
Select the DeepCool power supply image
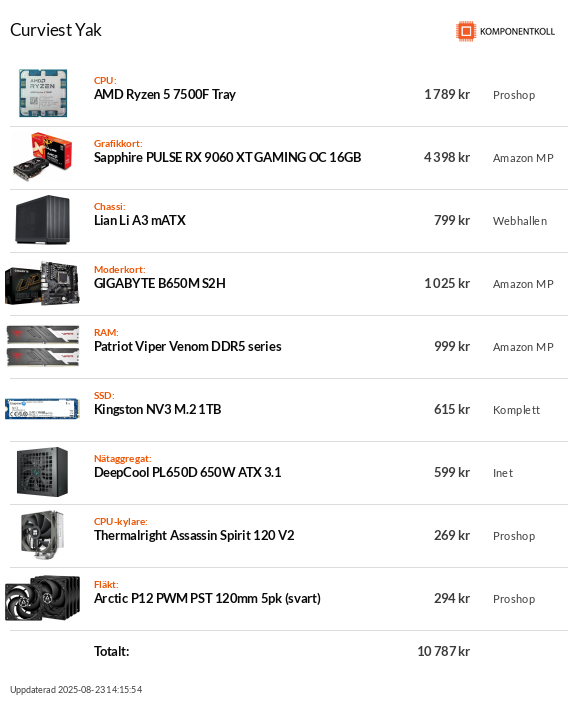43,472
